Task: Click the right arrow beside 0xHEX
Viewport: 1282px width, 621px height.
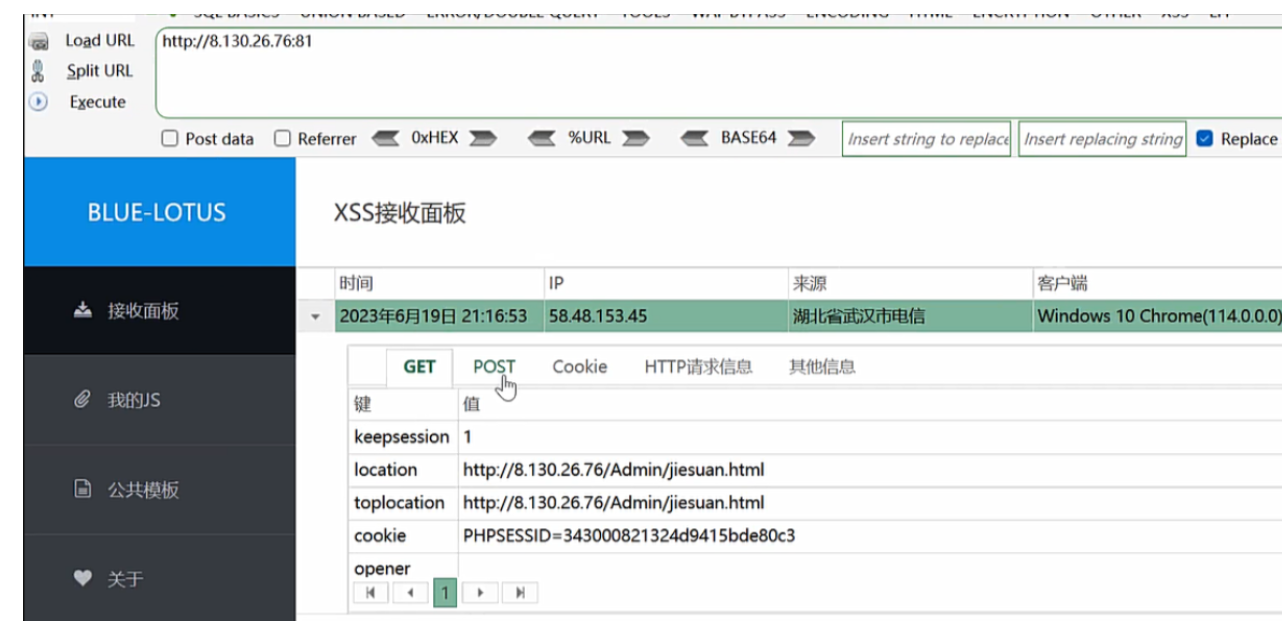Action: click(x=483, y=138)
